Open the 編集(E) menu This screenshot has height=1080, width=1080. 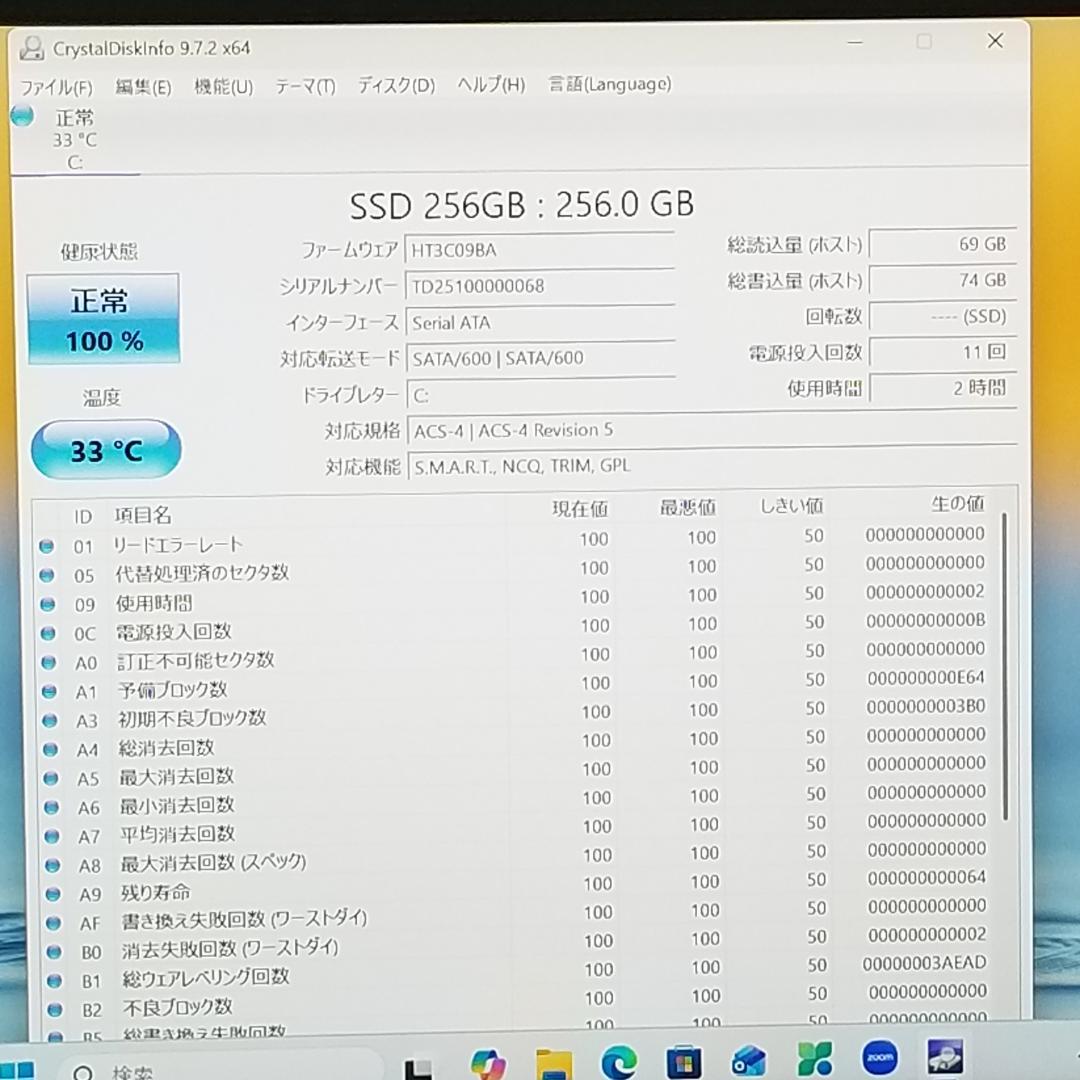(143, 87)
